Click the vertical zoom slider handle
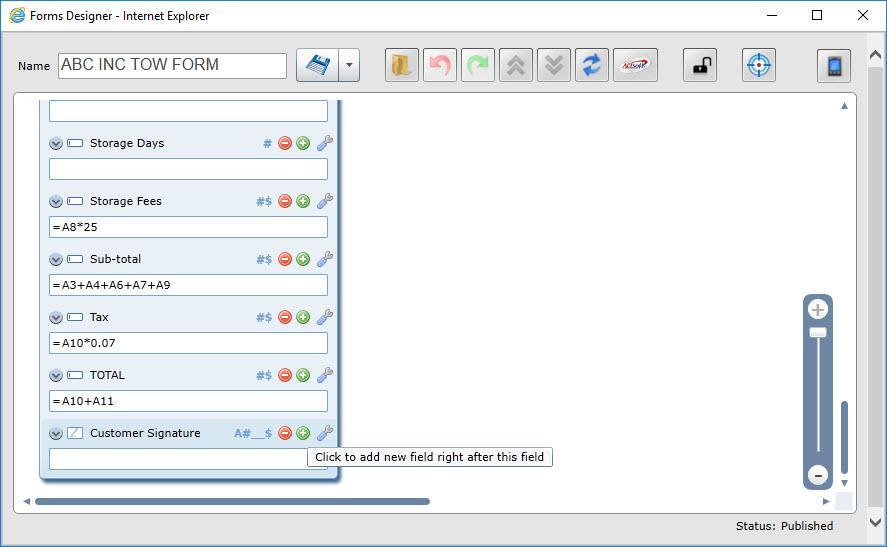 click(x=817, y=332)
